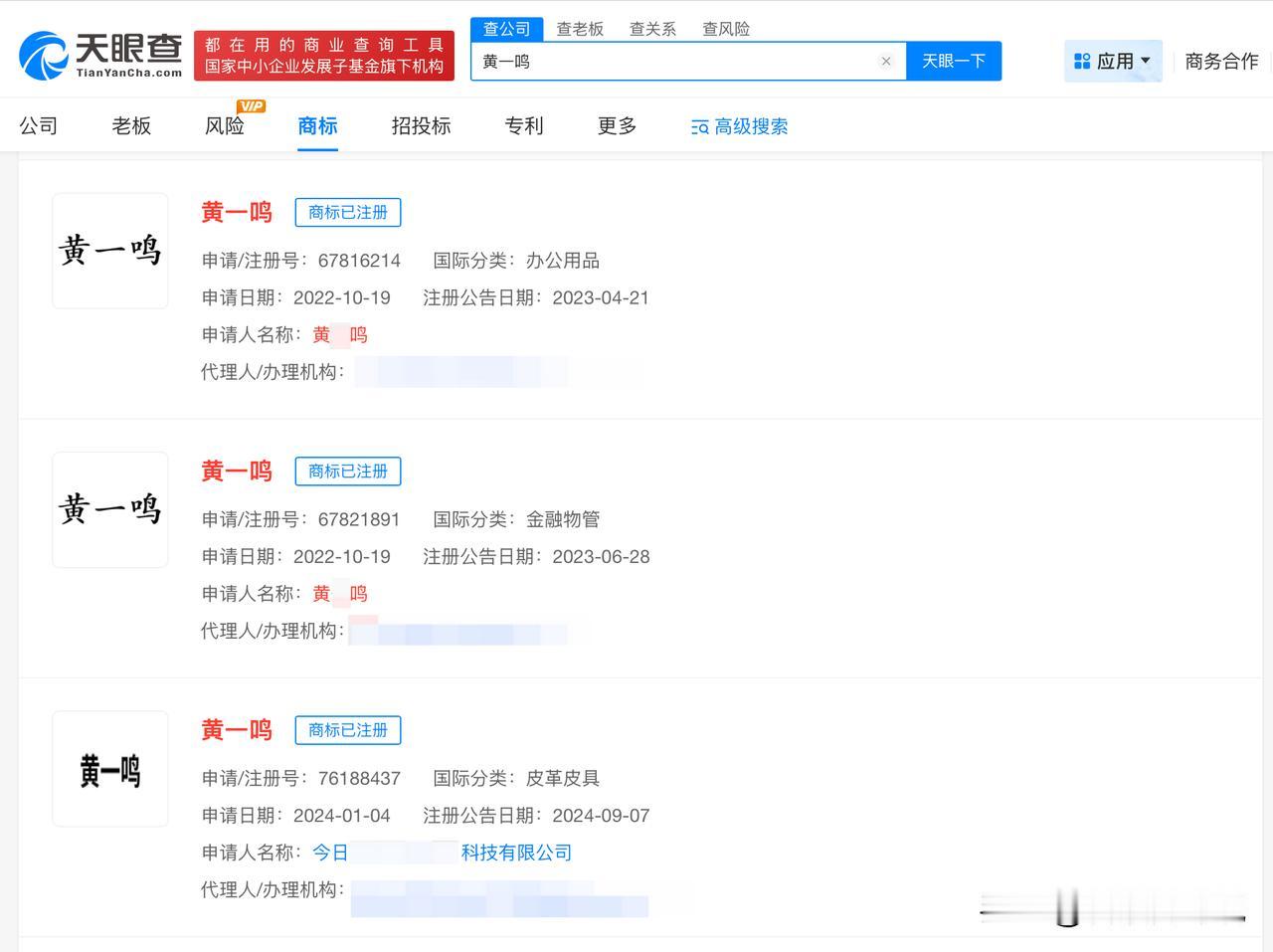Click 国际分类 value 皮革皮具
The height and width of the screenshot is (952, 1273).
point(563,778)
